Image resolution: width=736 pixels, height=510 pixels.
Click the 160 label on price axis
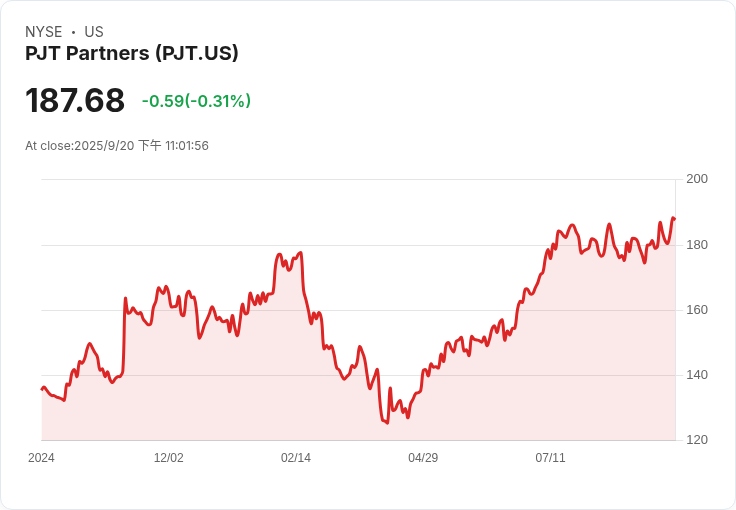tap(697, 310)
